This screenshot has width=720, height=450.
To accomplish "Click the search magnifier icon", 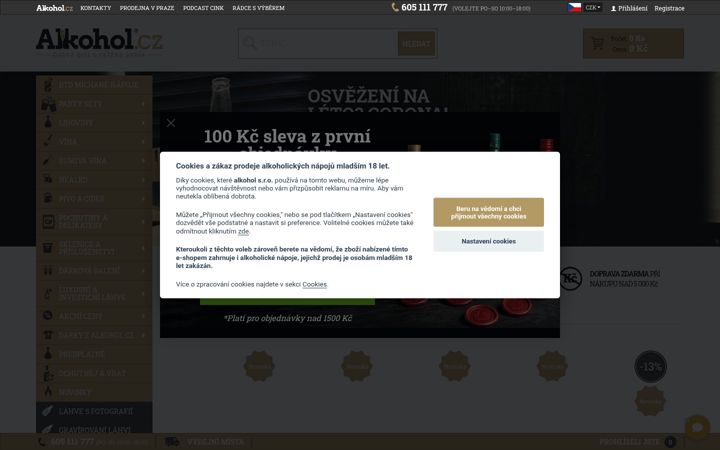I will (x=250, y=44).
